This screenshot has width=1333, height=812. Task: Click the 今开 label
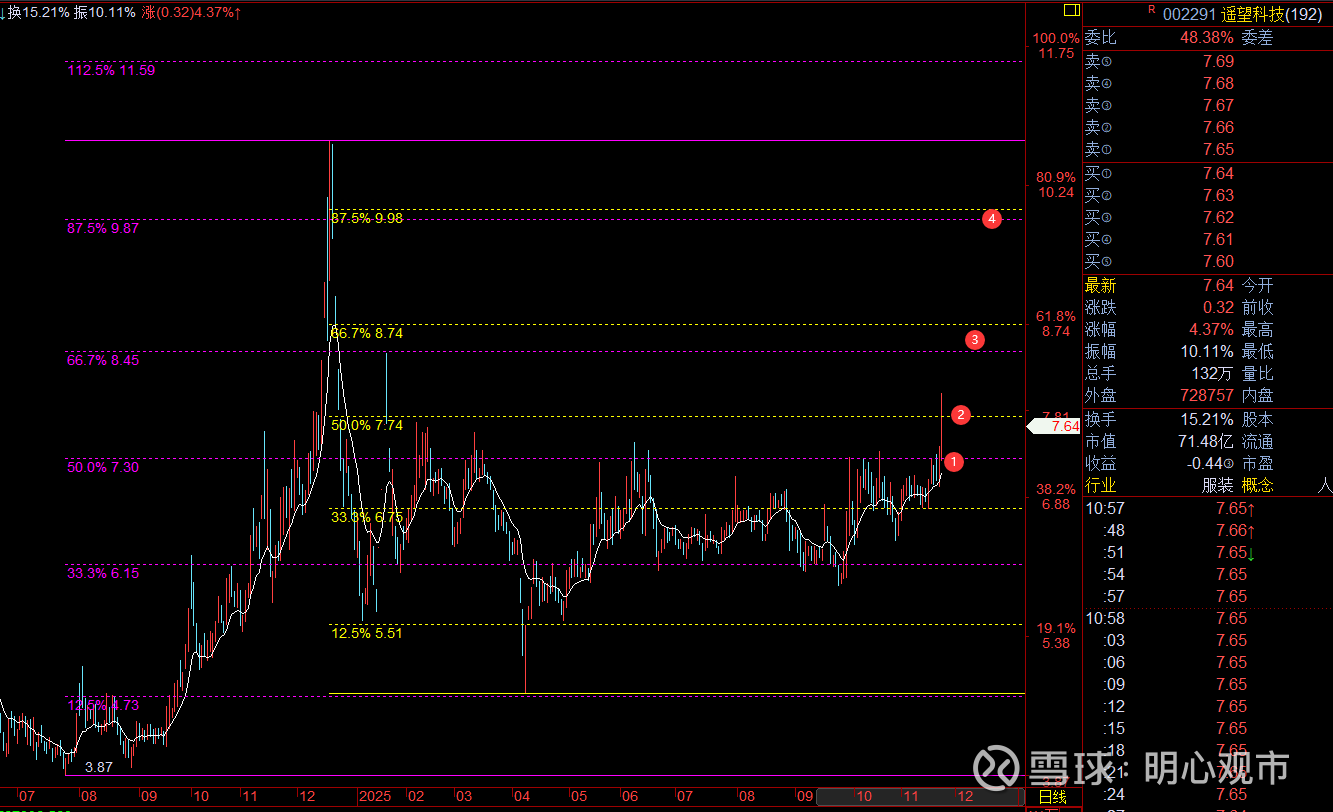pyautogui.click(x=1258, y=286)
